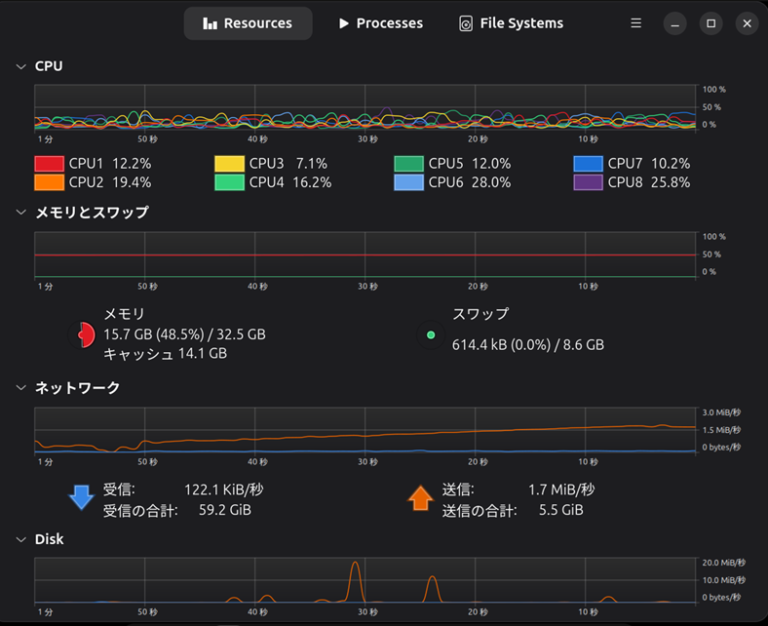Image resolution: width=768 pixels, height=626 pixels.
Task: Change the red CPU1 color swatch
Action: click(x=49, y=164)
